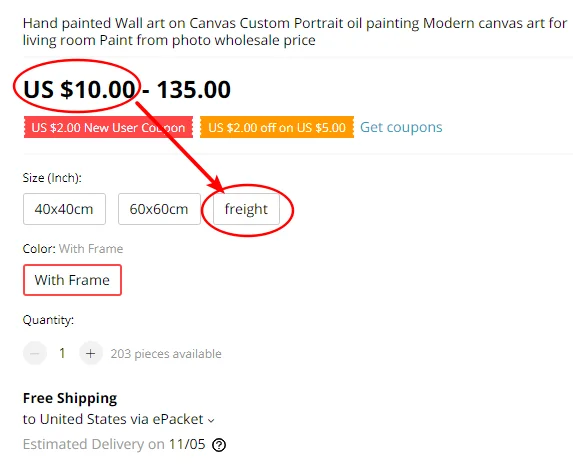Click the US $2.00 New User Coupon
Viewport: 573px width, 464px height.
point(108,127)
